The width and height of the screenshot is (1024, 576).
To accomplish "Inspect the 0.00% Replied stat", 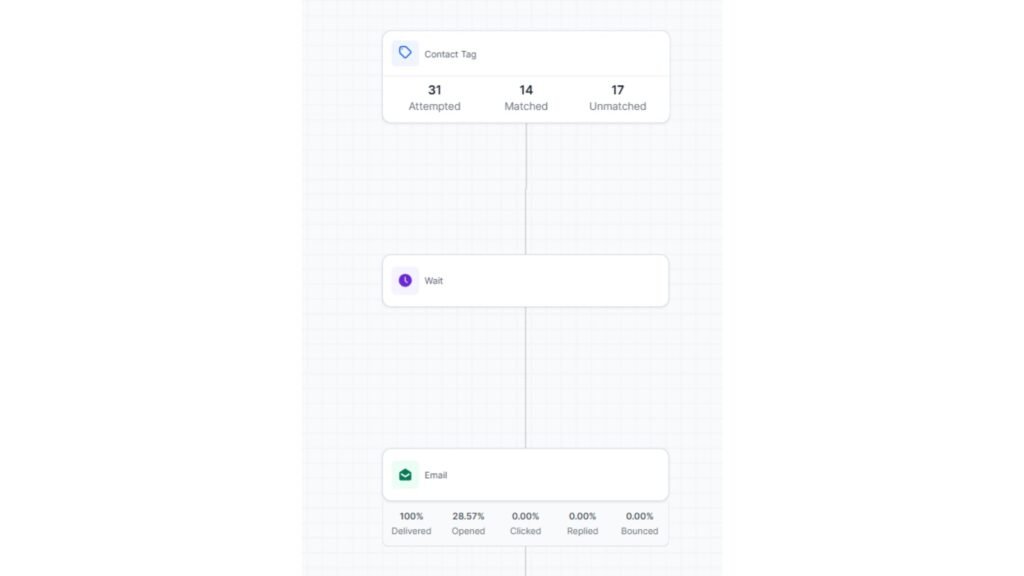I will pyautogui.click(x=582, y=523).
